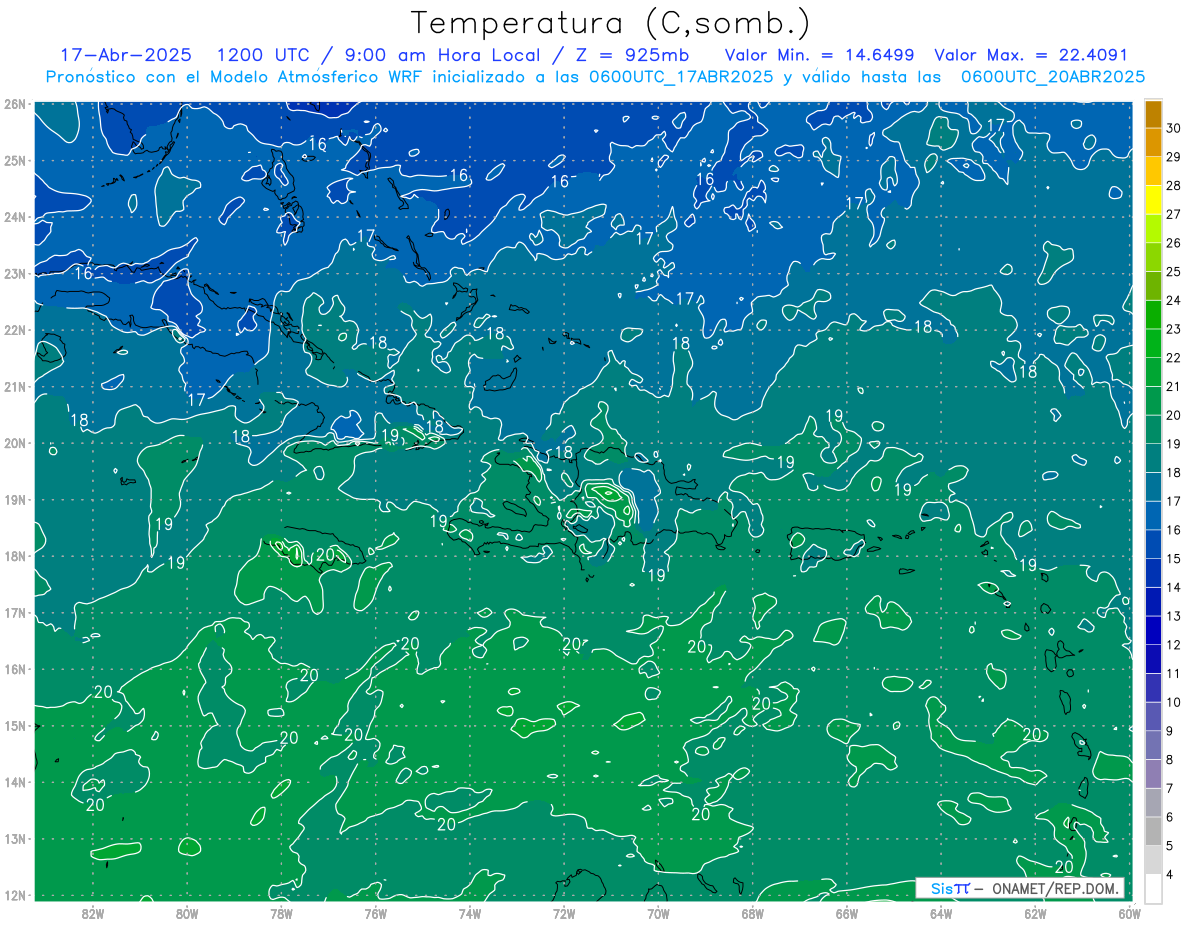Click 'Valor Min. = 14.6499' text
This screenshot has height=927, width=1200.
click(x=818, y=55)
